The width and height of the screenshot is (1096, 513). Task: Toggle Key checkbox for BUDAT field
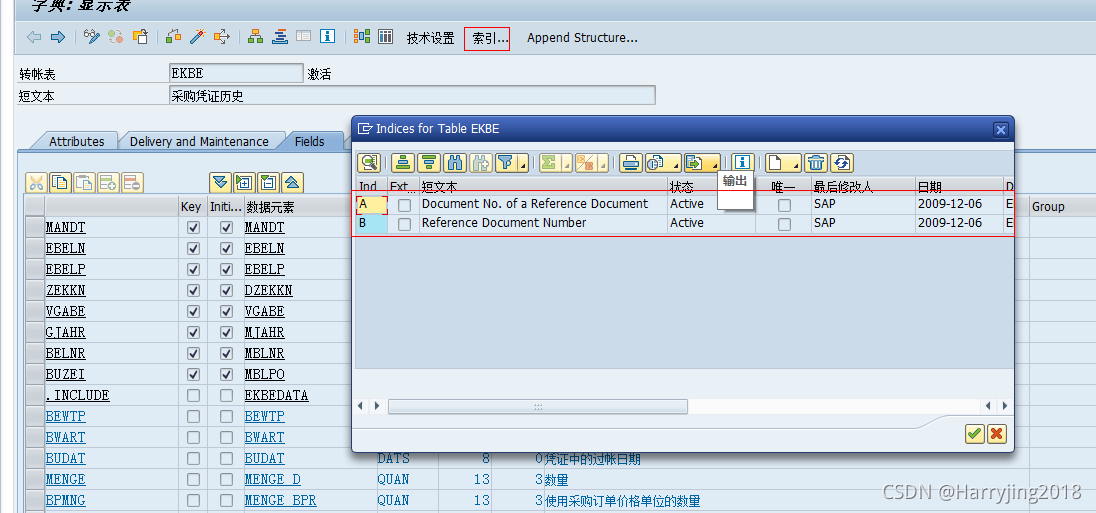tap(194, 458)
